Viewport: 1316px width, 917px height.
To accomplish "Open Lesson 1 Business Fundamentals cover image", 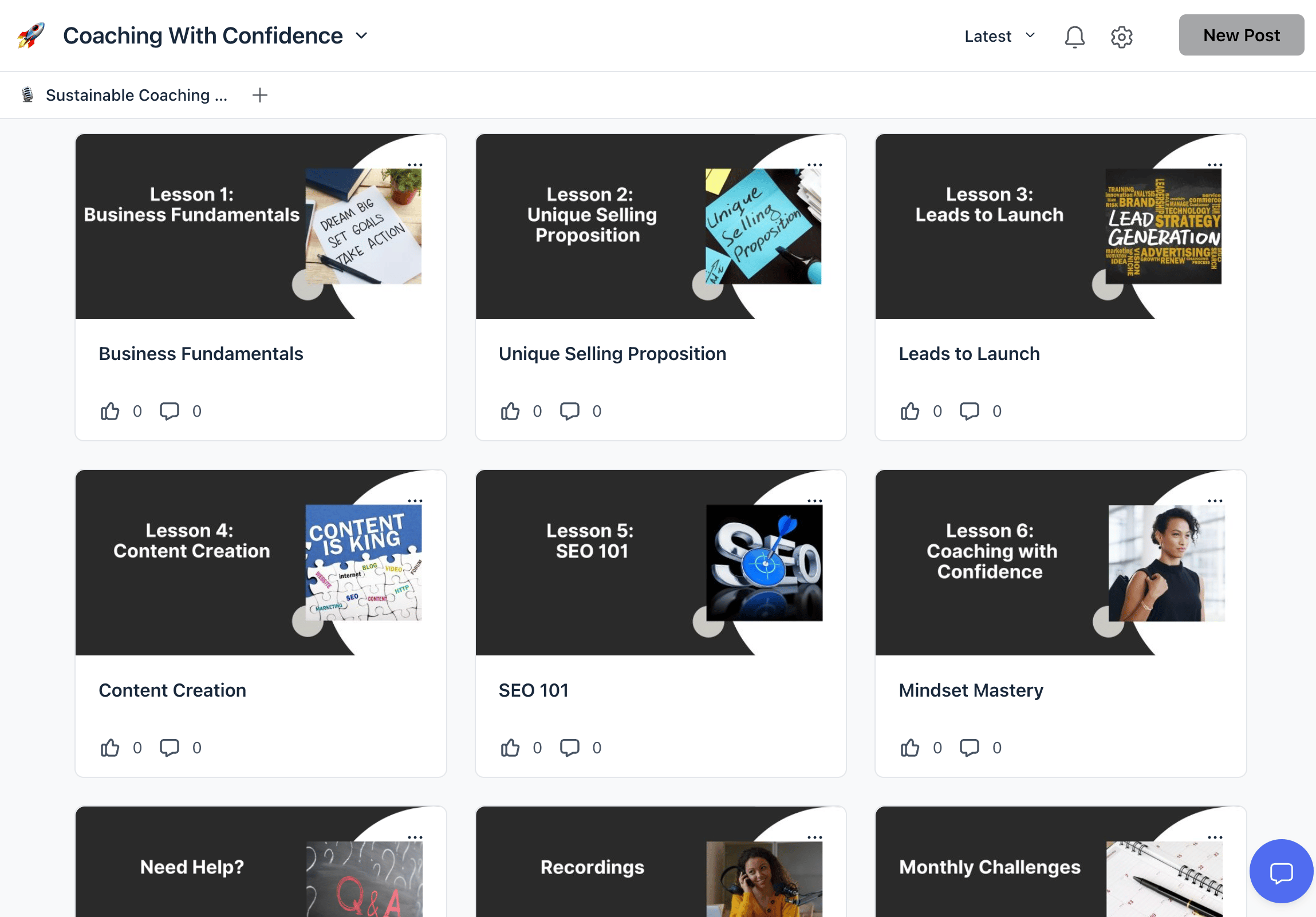I will coord(261,227).
